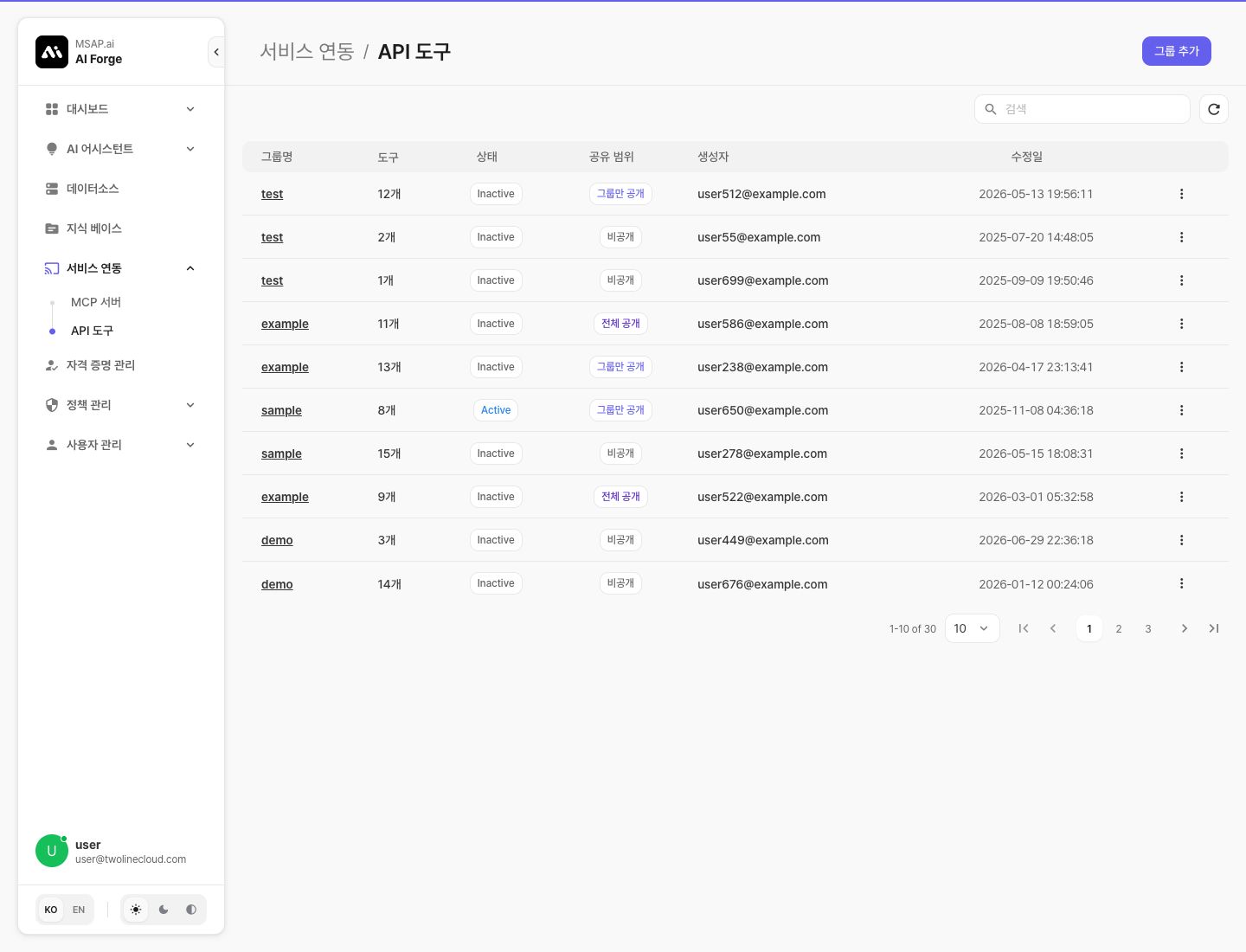
Task: Click the refresh icon button
Action: pyautogui.click(x=1214, y=109)
